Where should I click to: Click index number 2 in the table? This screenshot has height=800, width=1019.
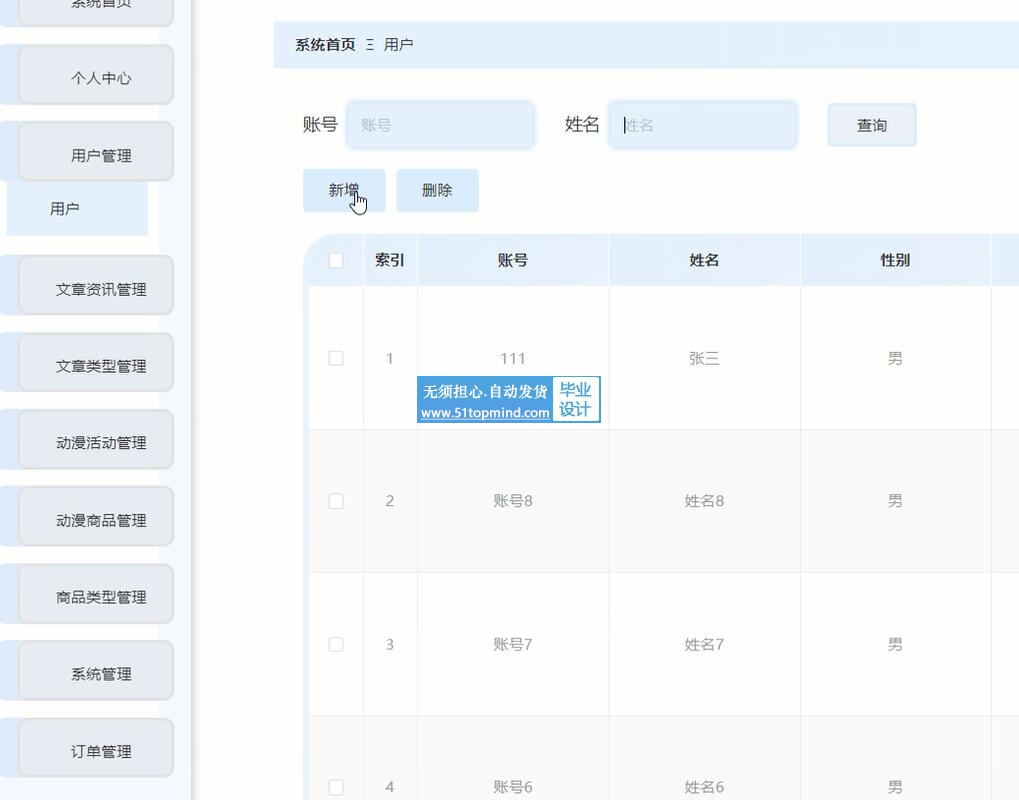click(390, 501)
